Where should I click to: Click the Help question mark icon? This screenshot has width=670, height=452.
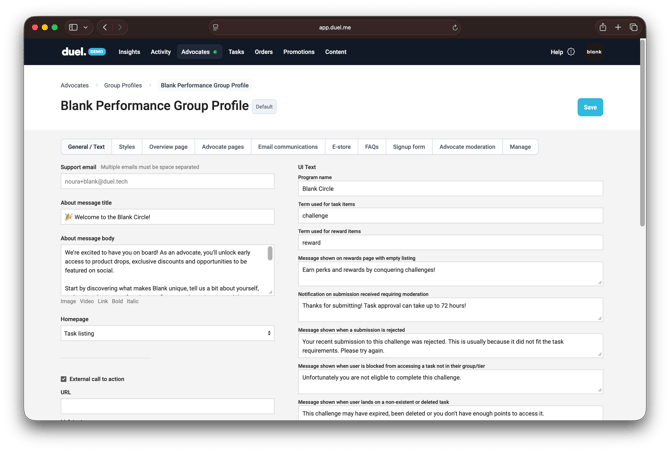[x=571, y=52]
